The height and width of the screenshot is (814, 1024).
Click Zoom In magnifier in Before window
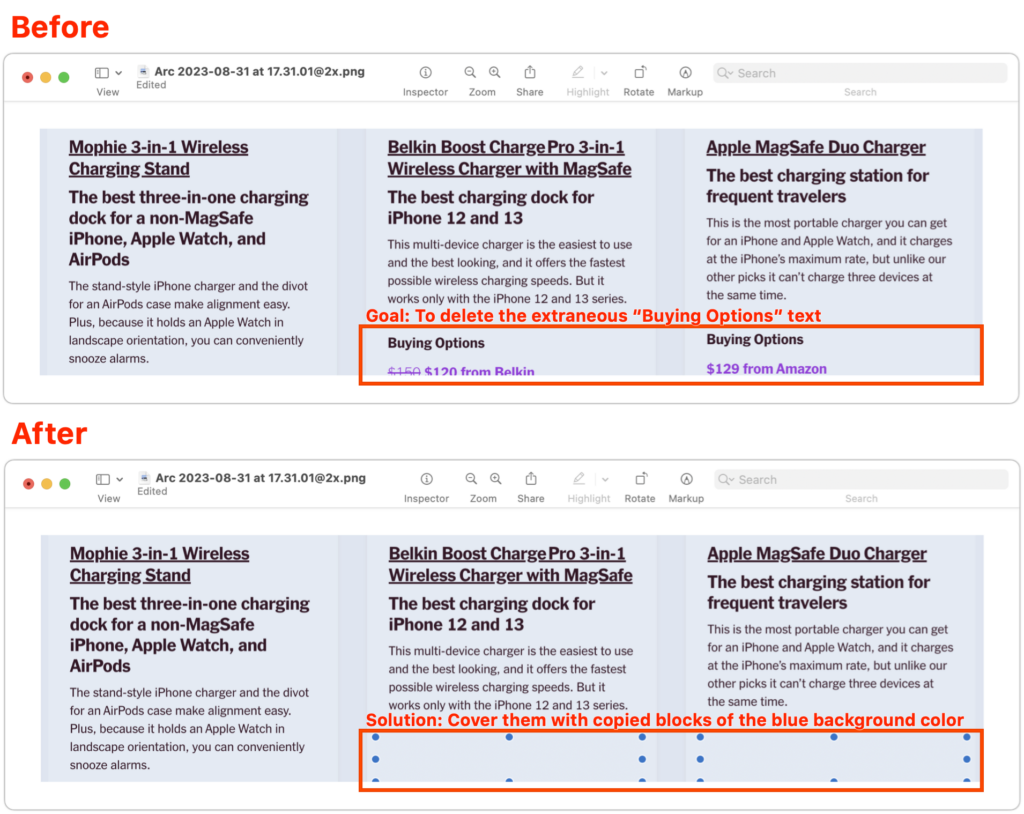pos(495,73)
